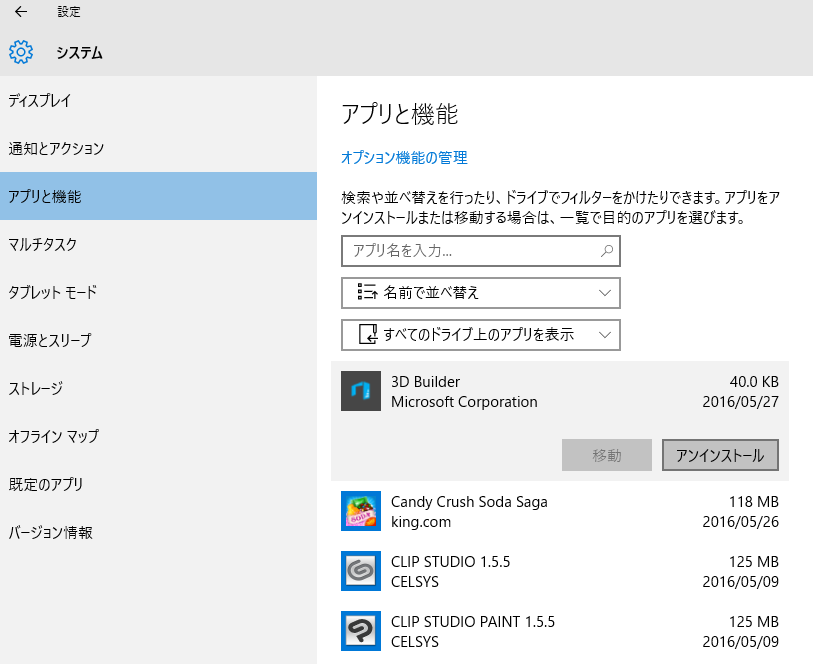Select バージョン情報 in the sidebar
The width and height of the screenshot is (813, 664).
tap(50, 532)
